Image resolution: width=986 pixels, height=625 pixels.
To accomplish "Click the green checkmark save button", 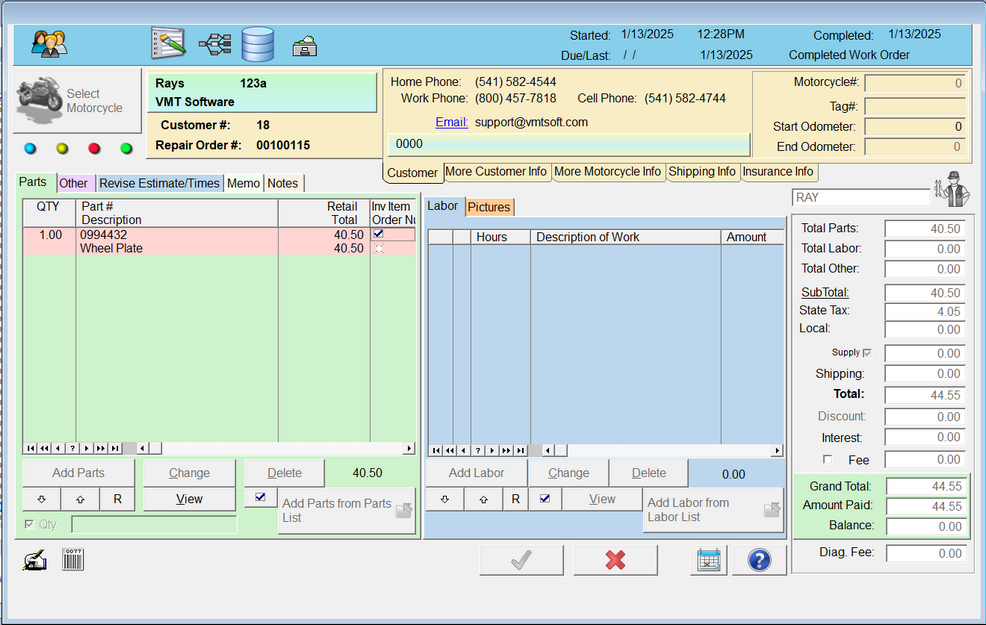I will click(521, 560).
